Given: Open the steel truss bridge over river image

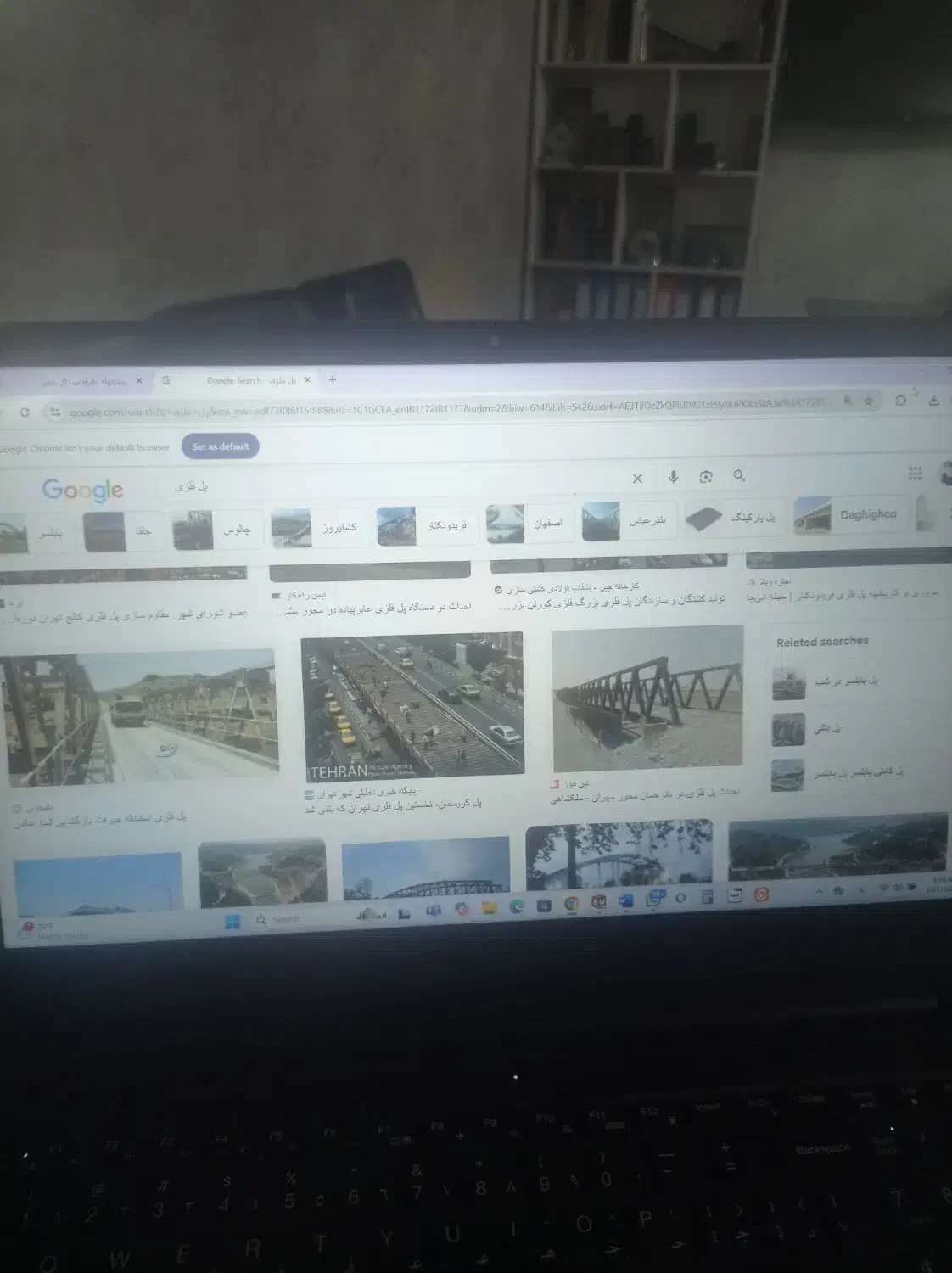Looking at the screenshot, I should 647,698.
